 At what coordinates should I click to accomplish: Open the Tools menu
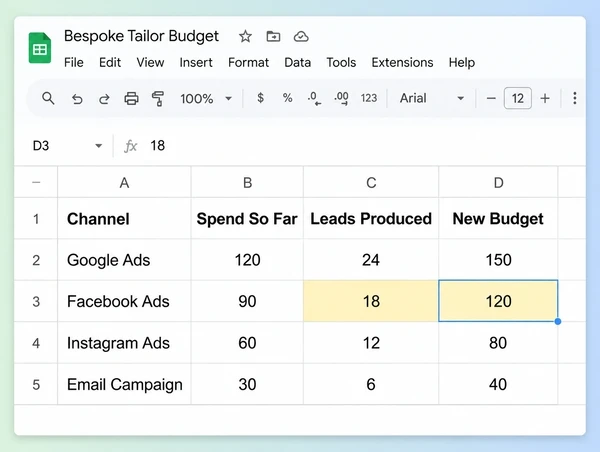(x=341, y=62)
